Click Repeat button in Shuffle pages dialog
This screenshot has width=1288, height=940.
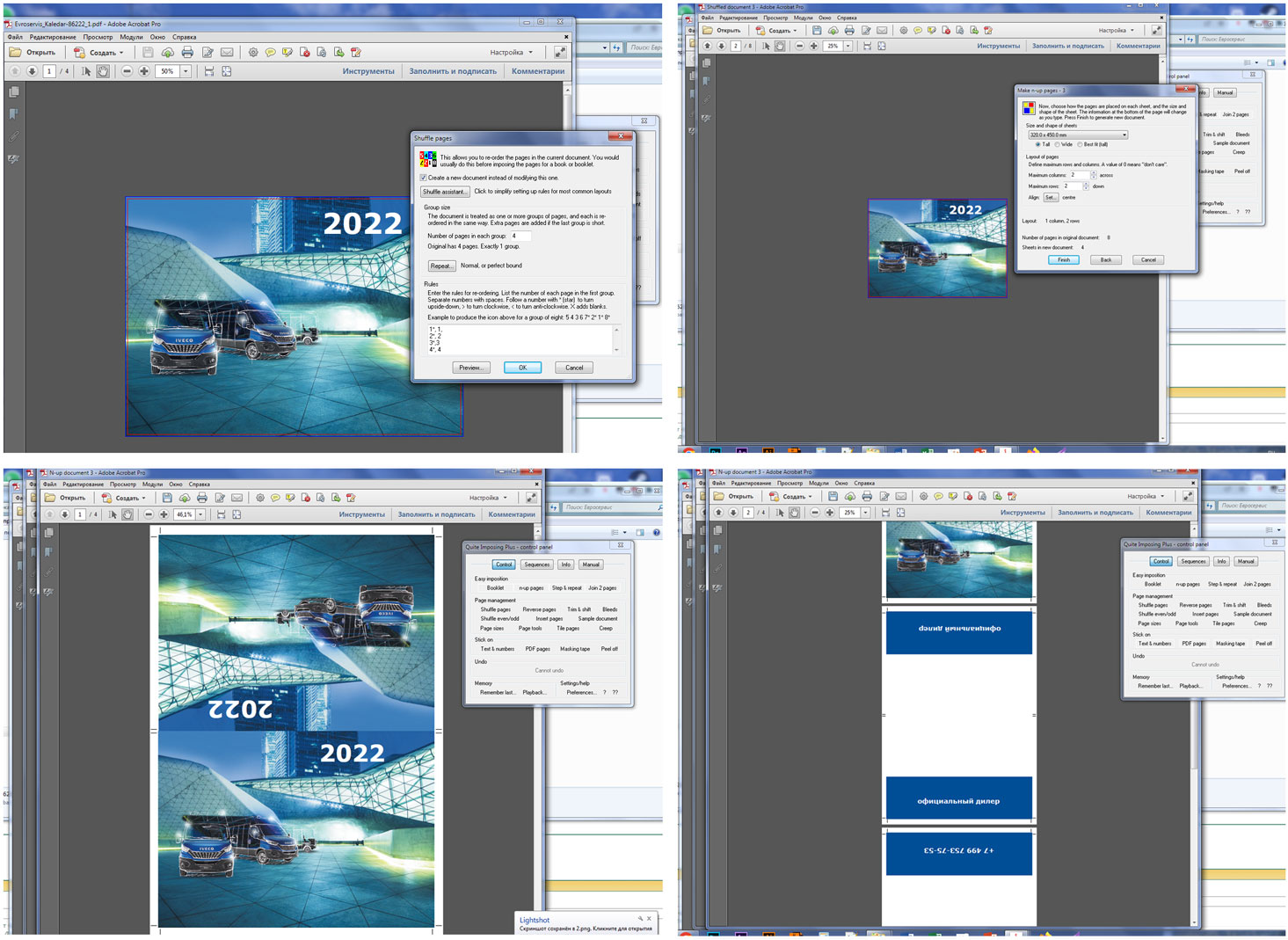[x=441, y=266]
